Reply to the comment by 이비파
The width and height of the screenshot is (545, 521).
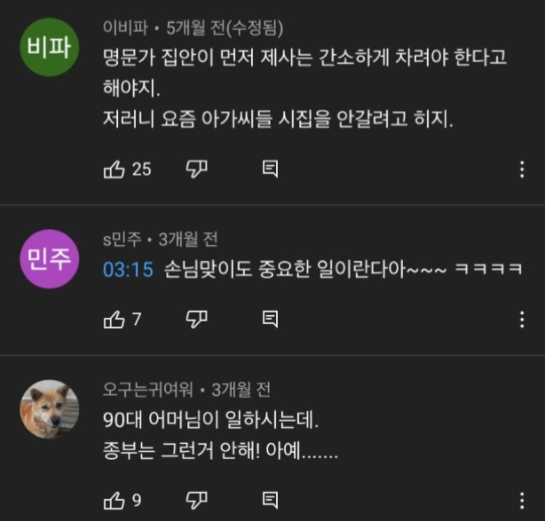point(270,169)
